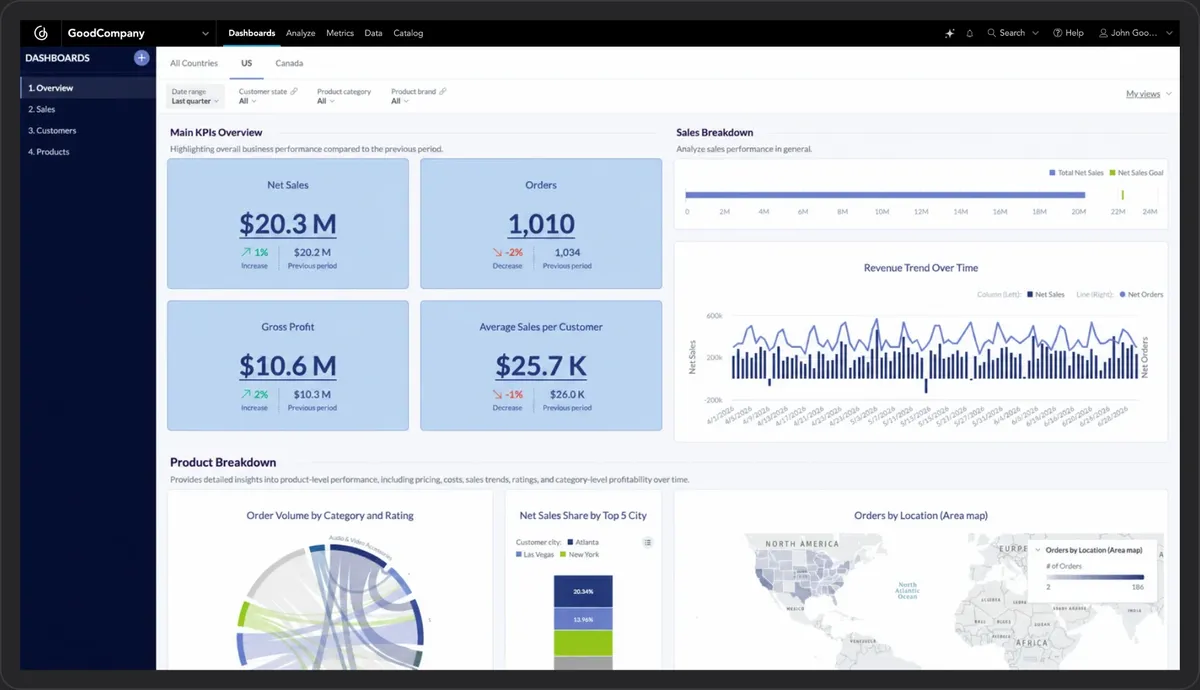Go to the Dashboards top menu
The height and width of the screenshot is (690, 1200).
pyautogui.click(x=251, y=33)
